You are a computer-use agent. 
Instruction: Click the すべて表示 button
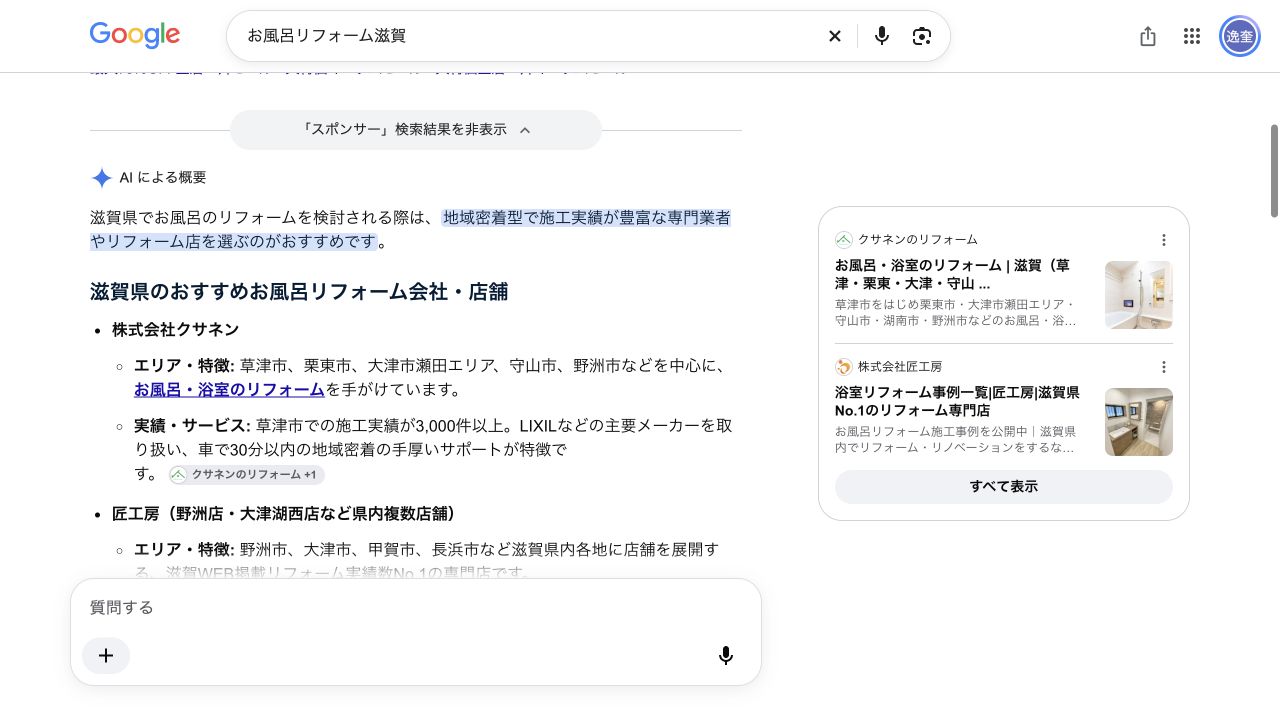coord(1004,487)
